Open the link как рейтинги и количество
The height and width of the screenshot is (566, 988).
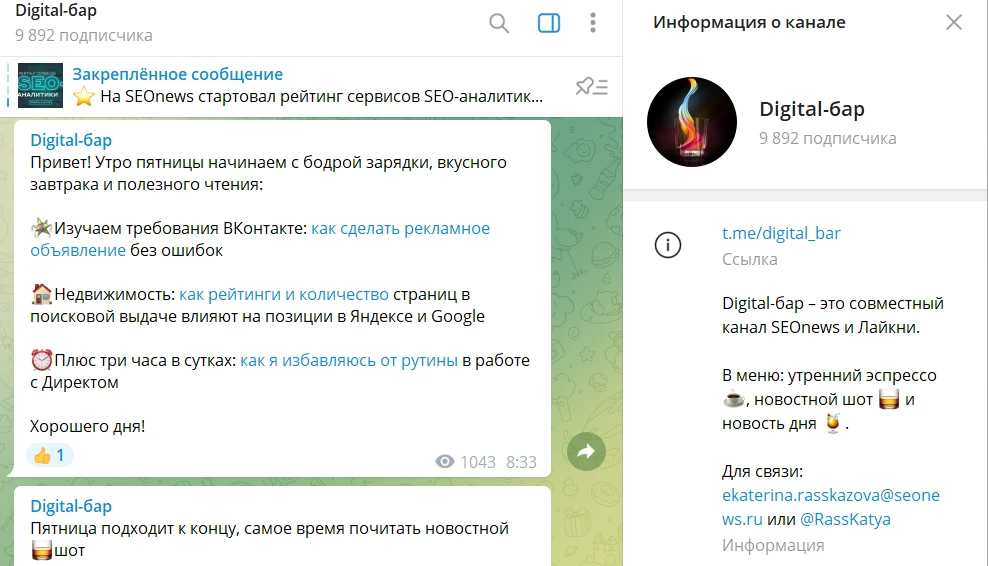[x=284, y=294]
